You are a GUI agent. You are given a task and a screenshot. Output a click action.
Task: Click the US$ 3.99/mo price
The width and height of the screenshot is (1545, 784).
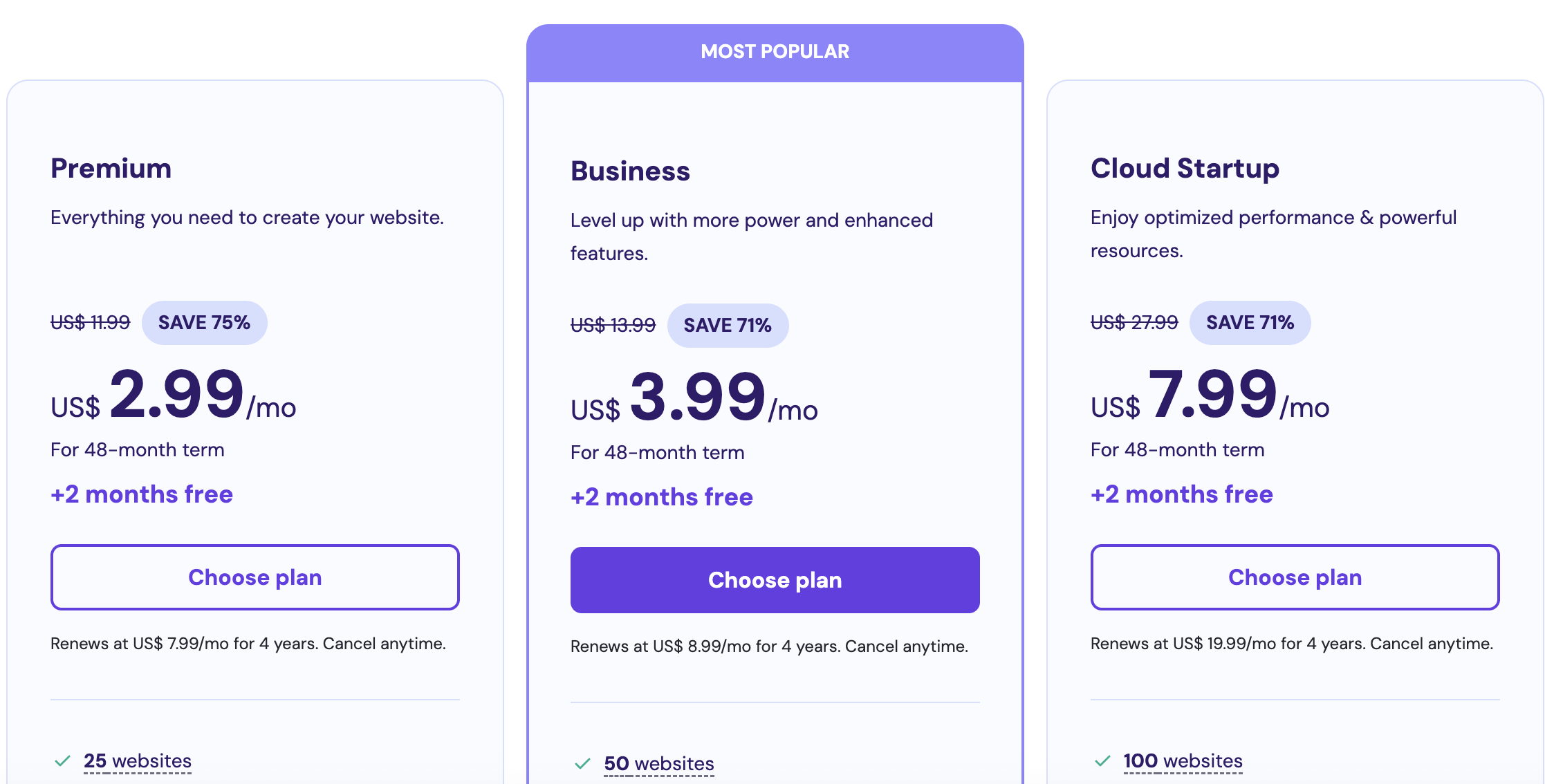[x=694, y=398]
